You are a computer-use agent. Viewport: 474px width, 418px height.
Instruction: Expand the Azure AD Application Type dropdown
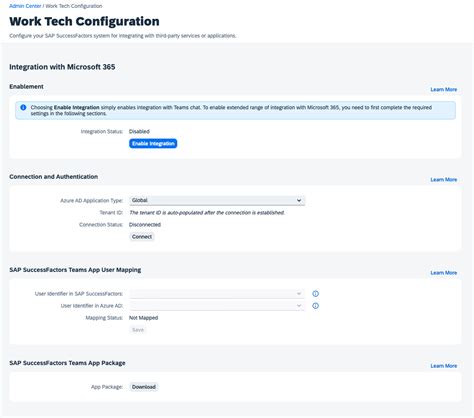(217, 200)
